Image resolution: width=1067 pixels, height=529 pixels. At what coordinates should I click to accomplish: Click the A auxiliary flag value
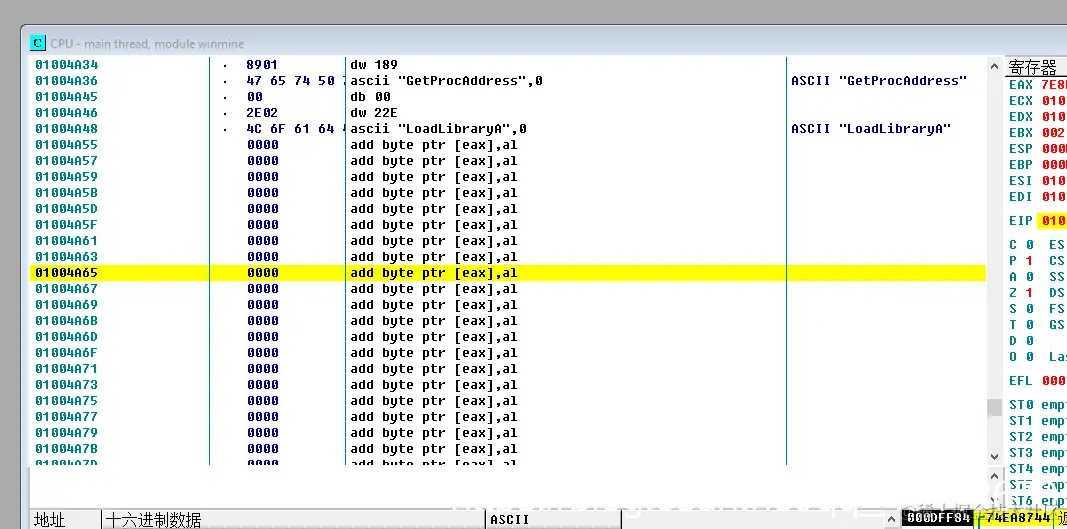[x=1029, y=277]
